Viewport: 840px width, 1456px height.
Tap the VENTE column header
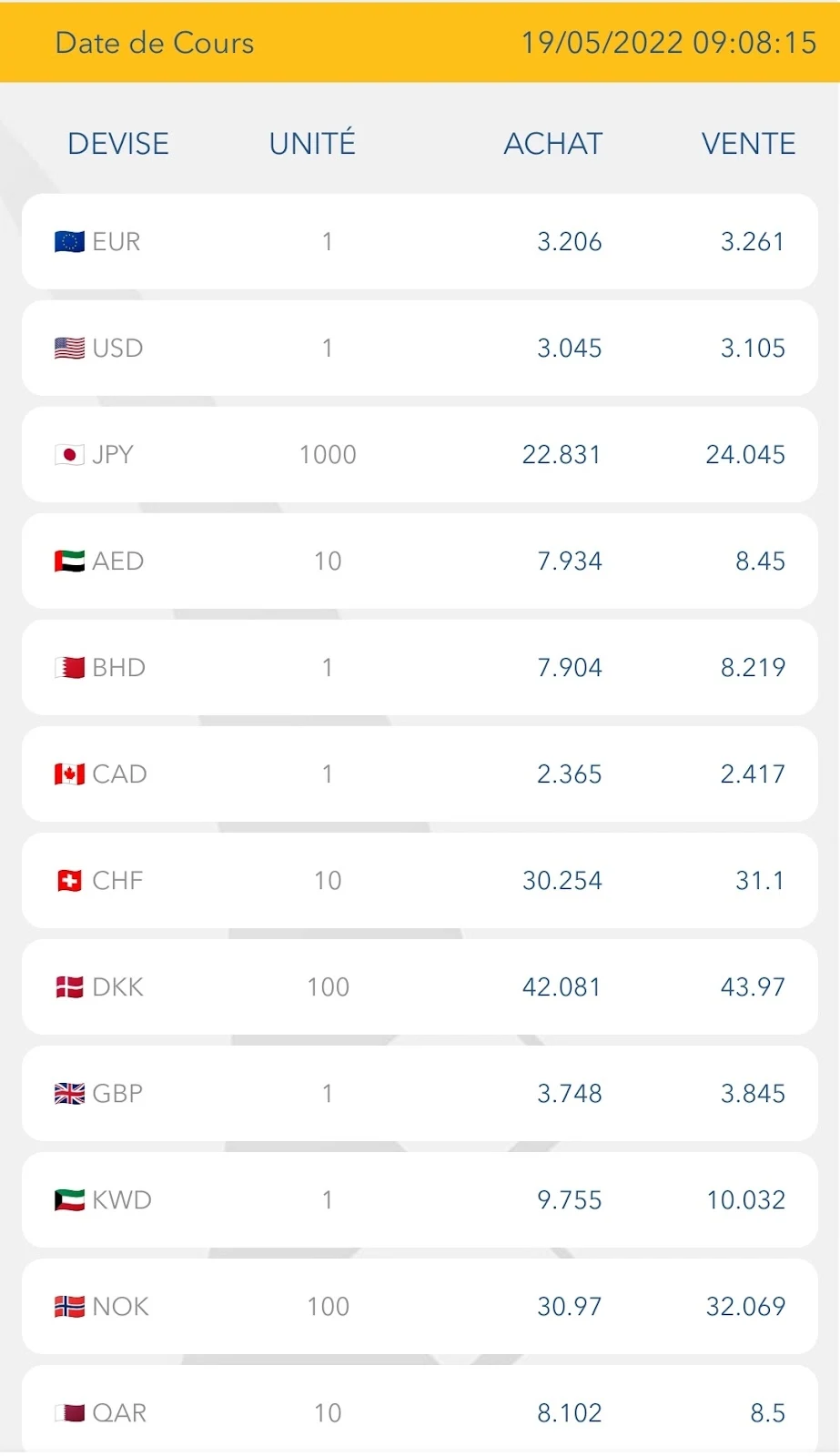[748, 144]
